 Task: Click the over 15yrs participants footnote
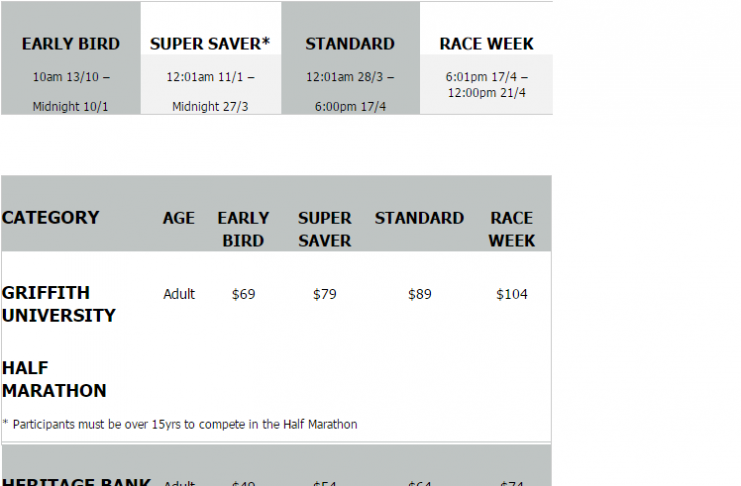(x=180, y=424)
